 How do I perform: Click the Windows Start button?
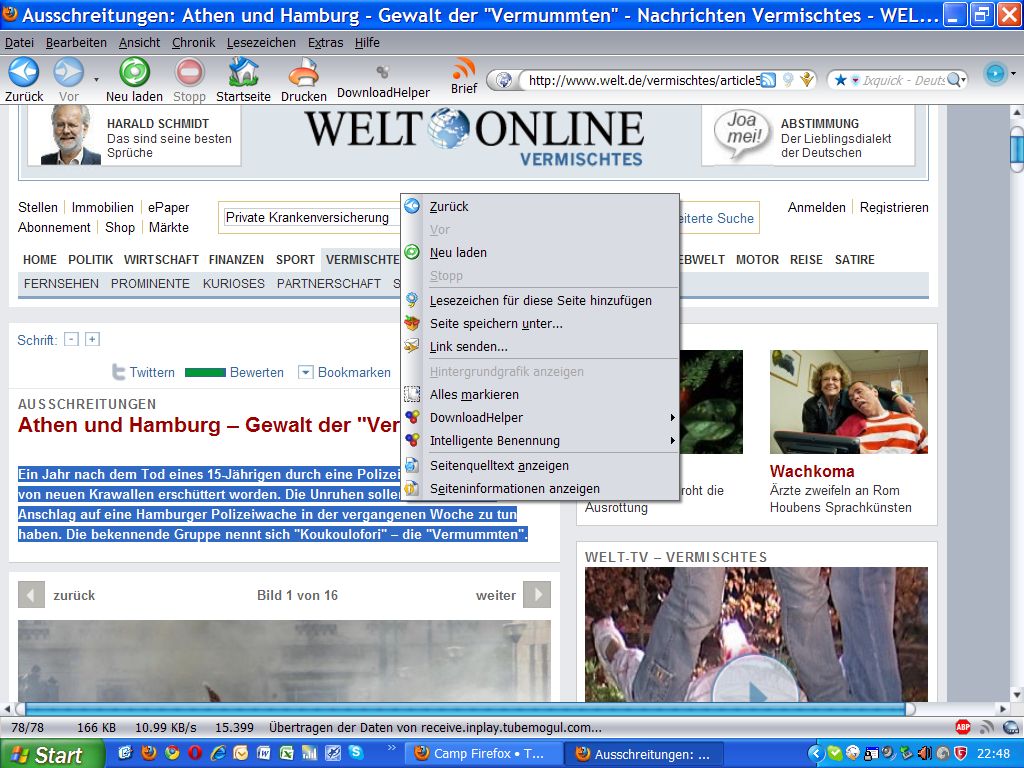[x=52, y=754]
